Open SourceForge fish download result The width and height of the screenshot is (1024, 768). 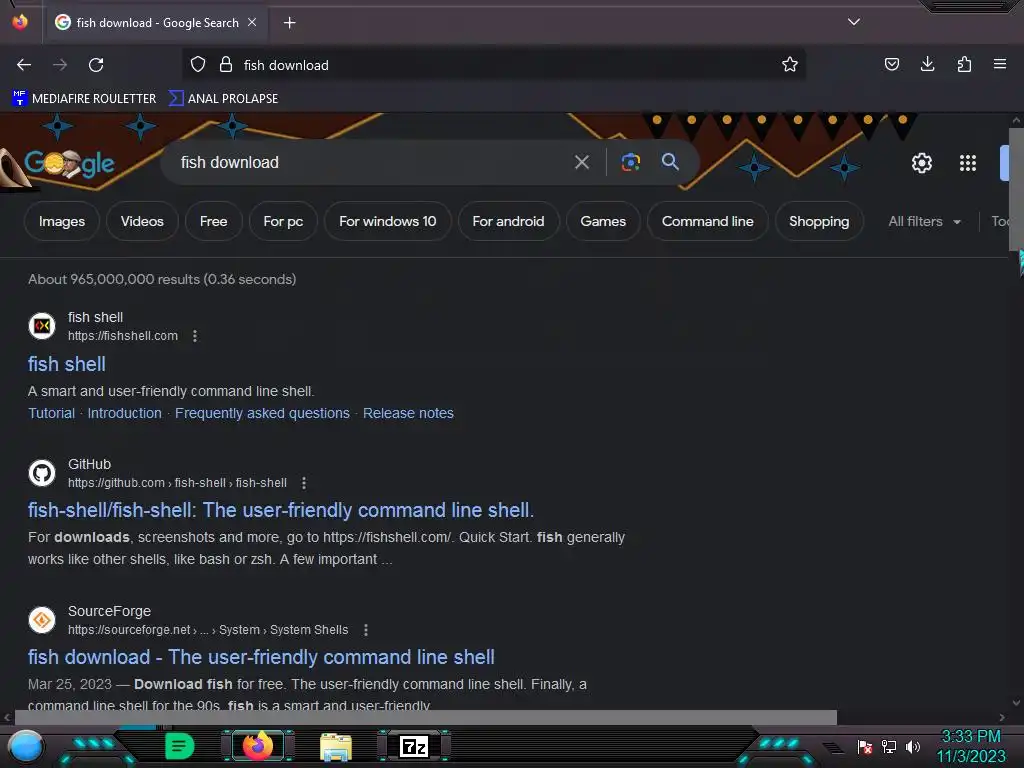click(261, 657)
